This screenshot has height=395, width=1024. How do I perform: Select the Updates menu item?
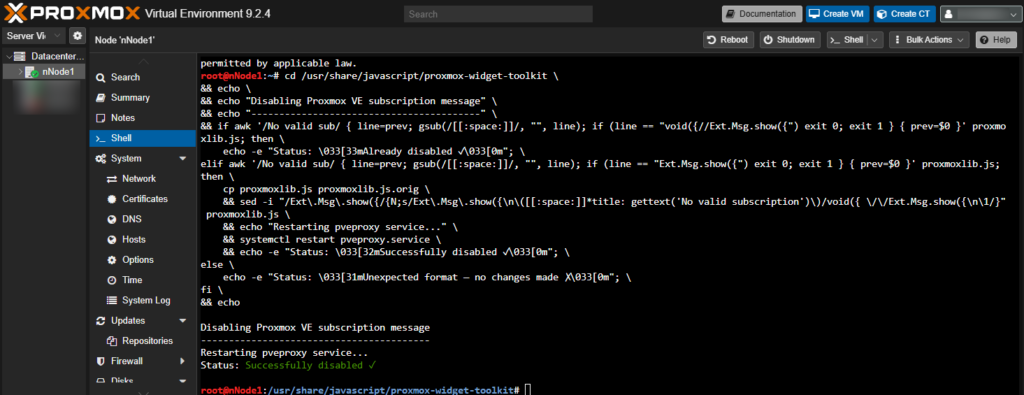pyautogui.click(x=142, y=321)
